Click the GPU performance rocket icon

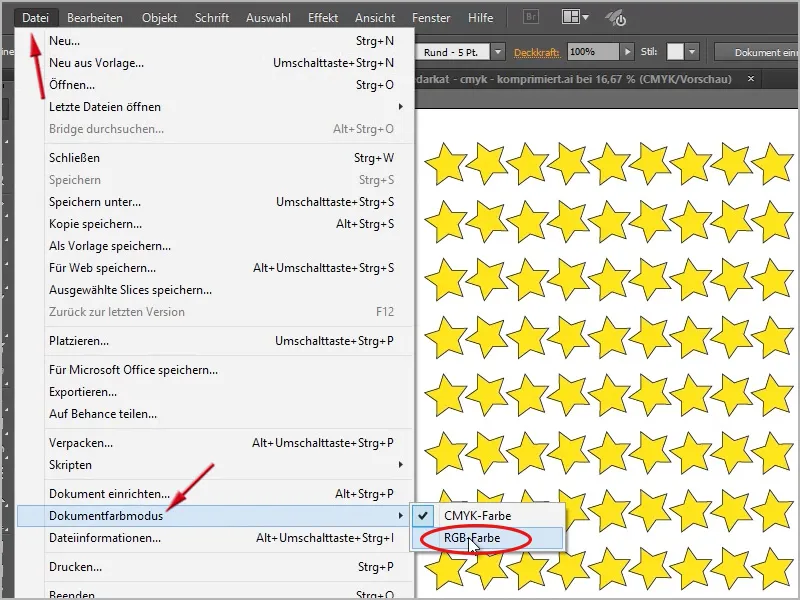pos(615,18)
